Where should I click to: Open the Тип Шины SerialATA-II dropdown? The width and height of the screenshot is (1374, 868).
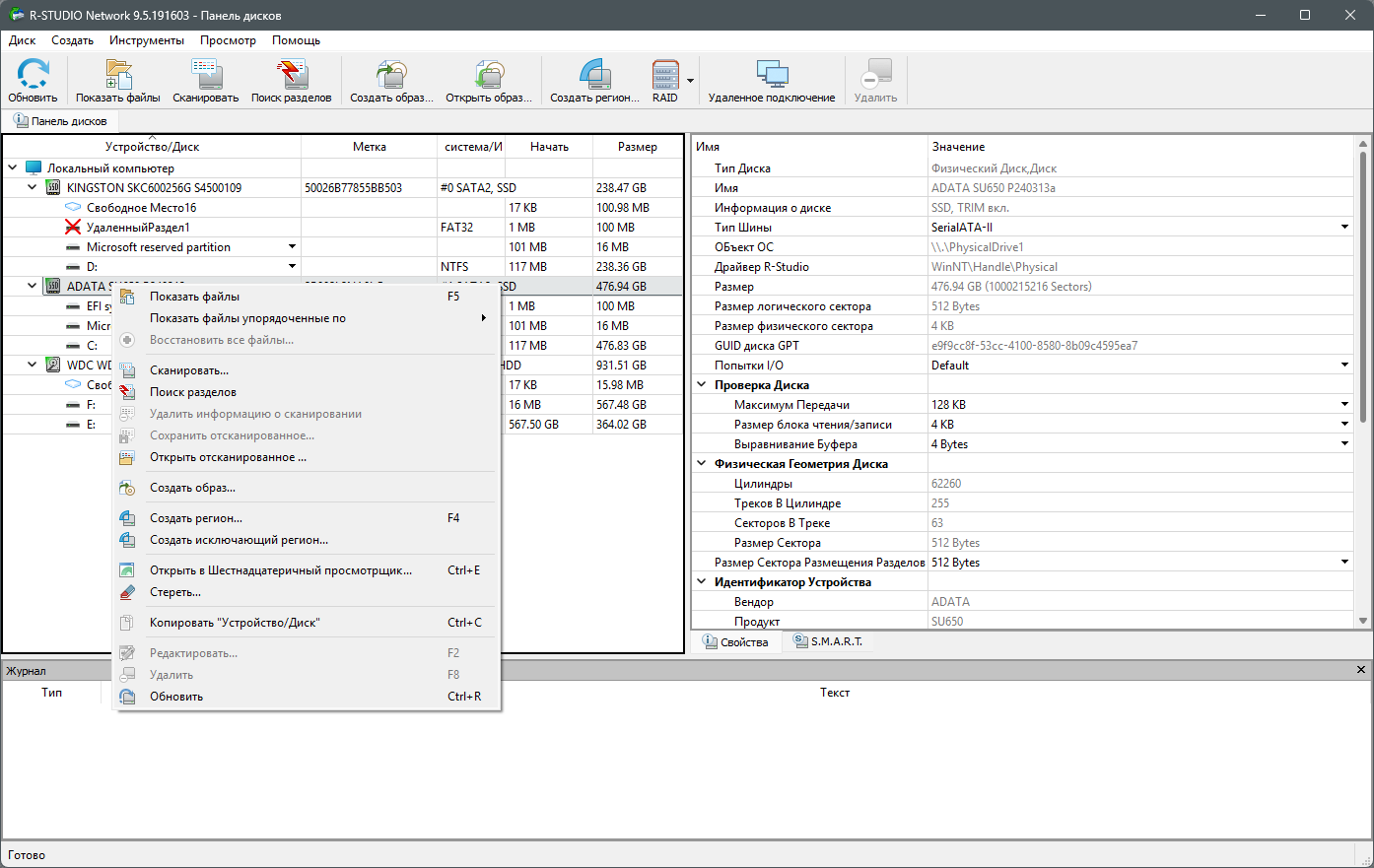coord(1345,228)
